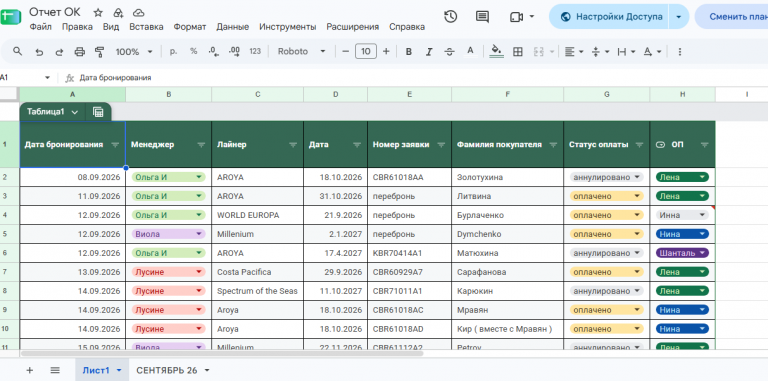Open the search magnifier tool

tap(18, 51)
